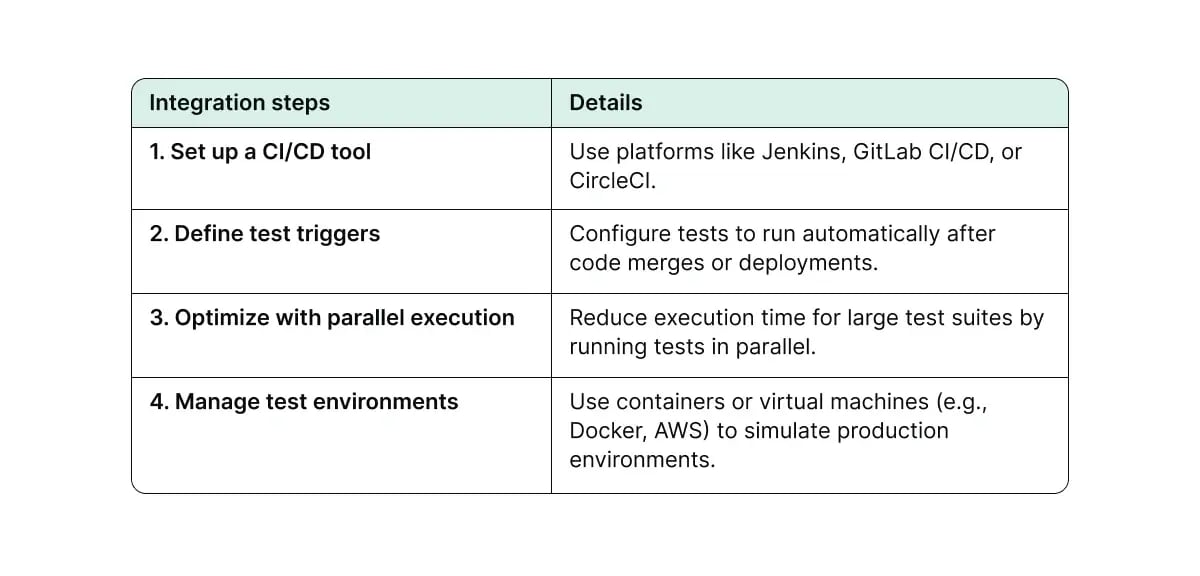Click the number "1." in the first step
The height and width of the screenshot is (576, 1200).
pyautogui.click(x=157, y=152)
